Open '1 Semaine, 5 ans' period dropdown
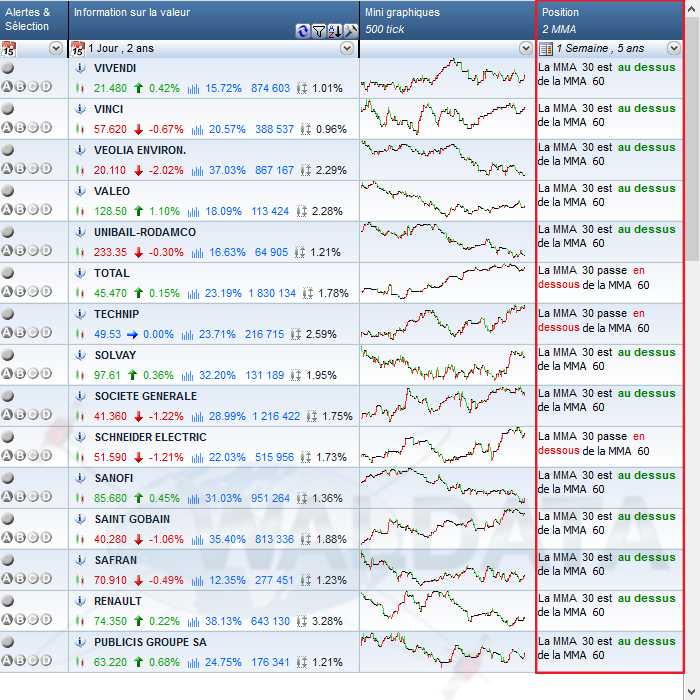The width and height of the screenshot is (700, 700). 674,48
